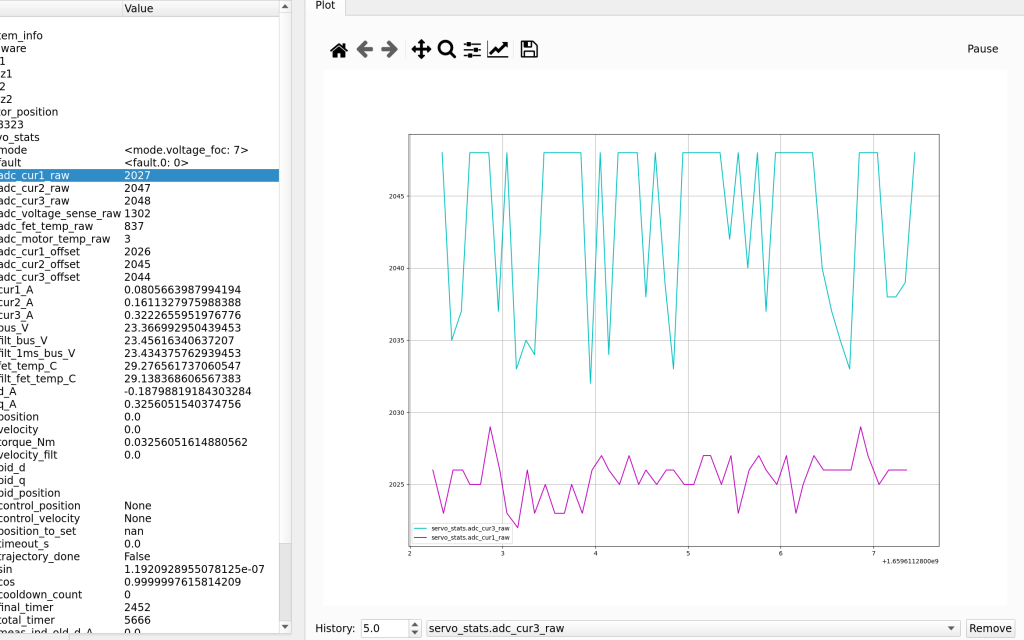The height and width of the screenshot is (640, 1024).
Task: Open the servo_stats.adc_cur3_raw signal dropdown
Action: [692, 628]
